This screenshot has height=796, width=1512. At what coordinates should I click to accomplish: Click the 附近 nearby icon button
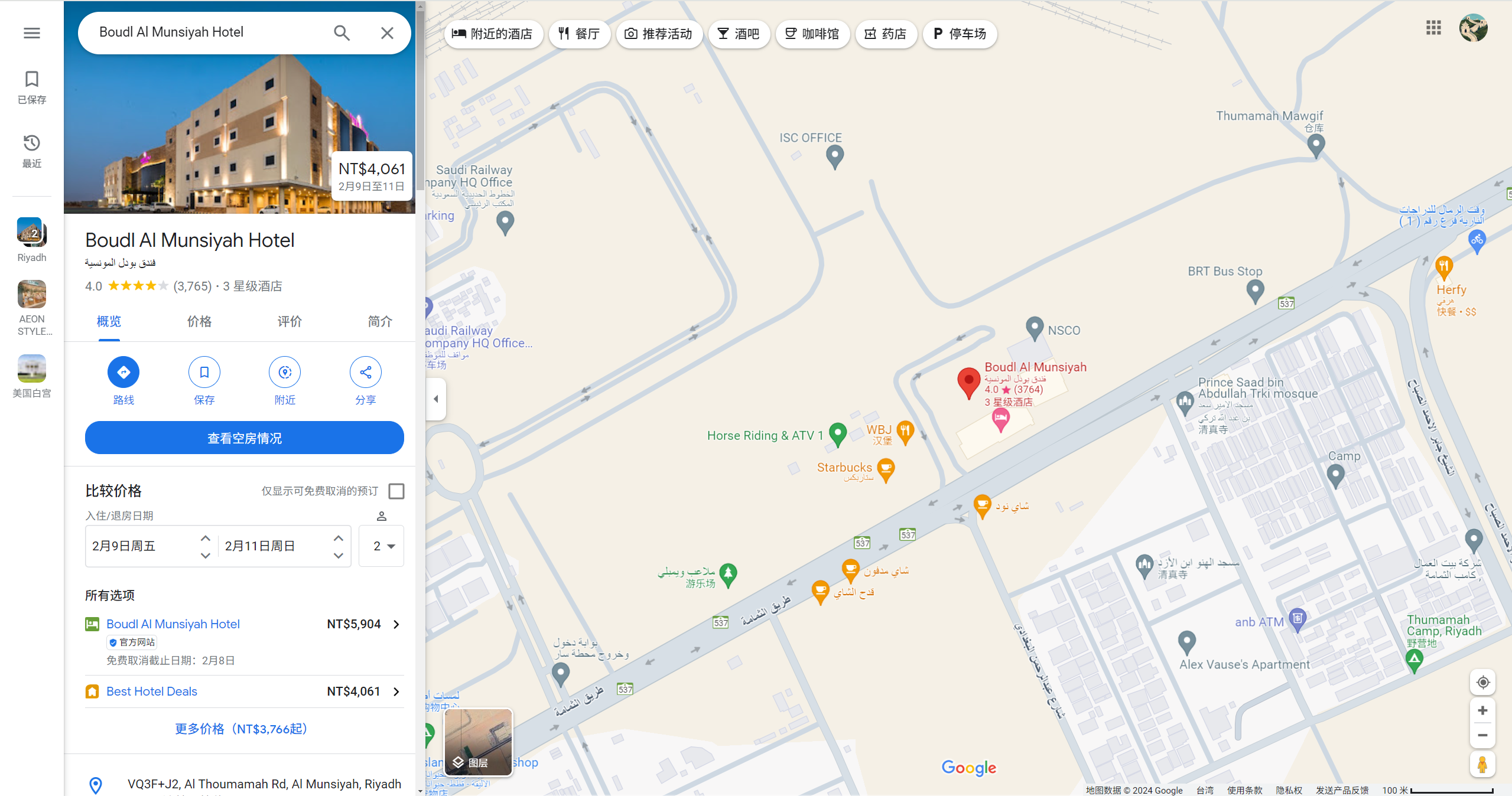285,372
